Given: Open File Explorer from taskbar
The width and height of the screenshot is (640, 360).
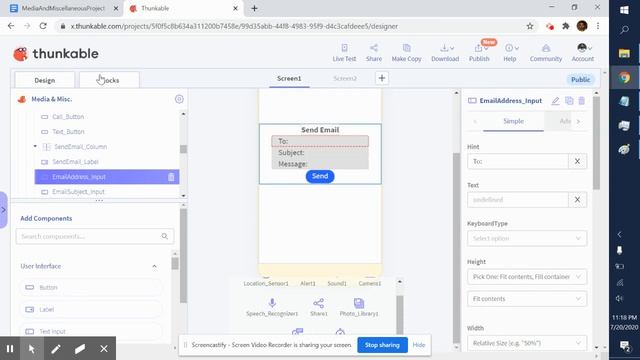Looking at the screenshot, I should pos(624,53).
